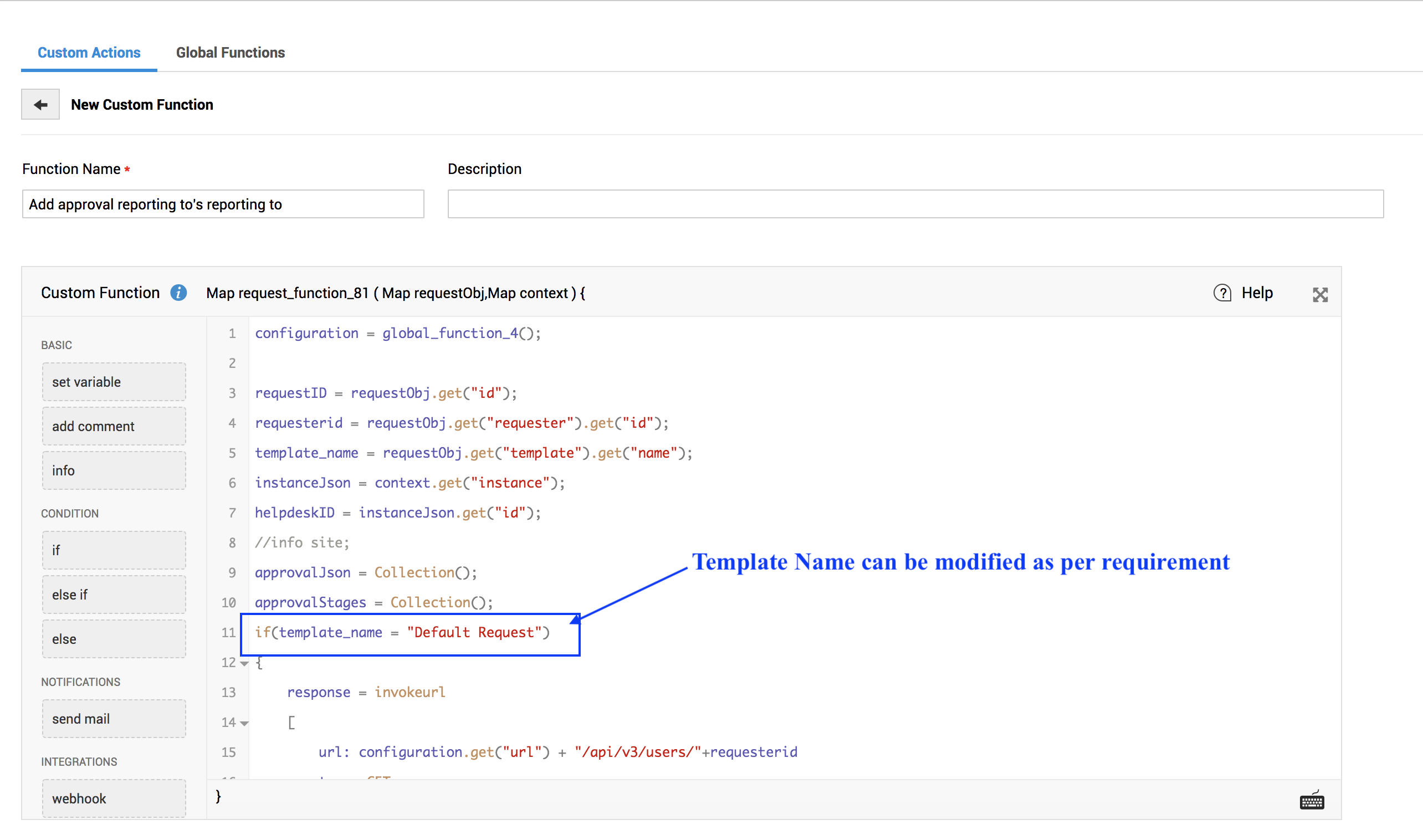Add an else if condition block

point(114,595)
